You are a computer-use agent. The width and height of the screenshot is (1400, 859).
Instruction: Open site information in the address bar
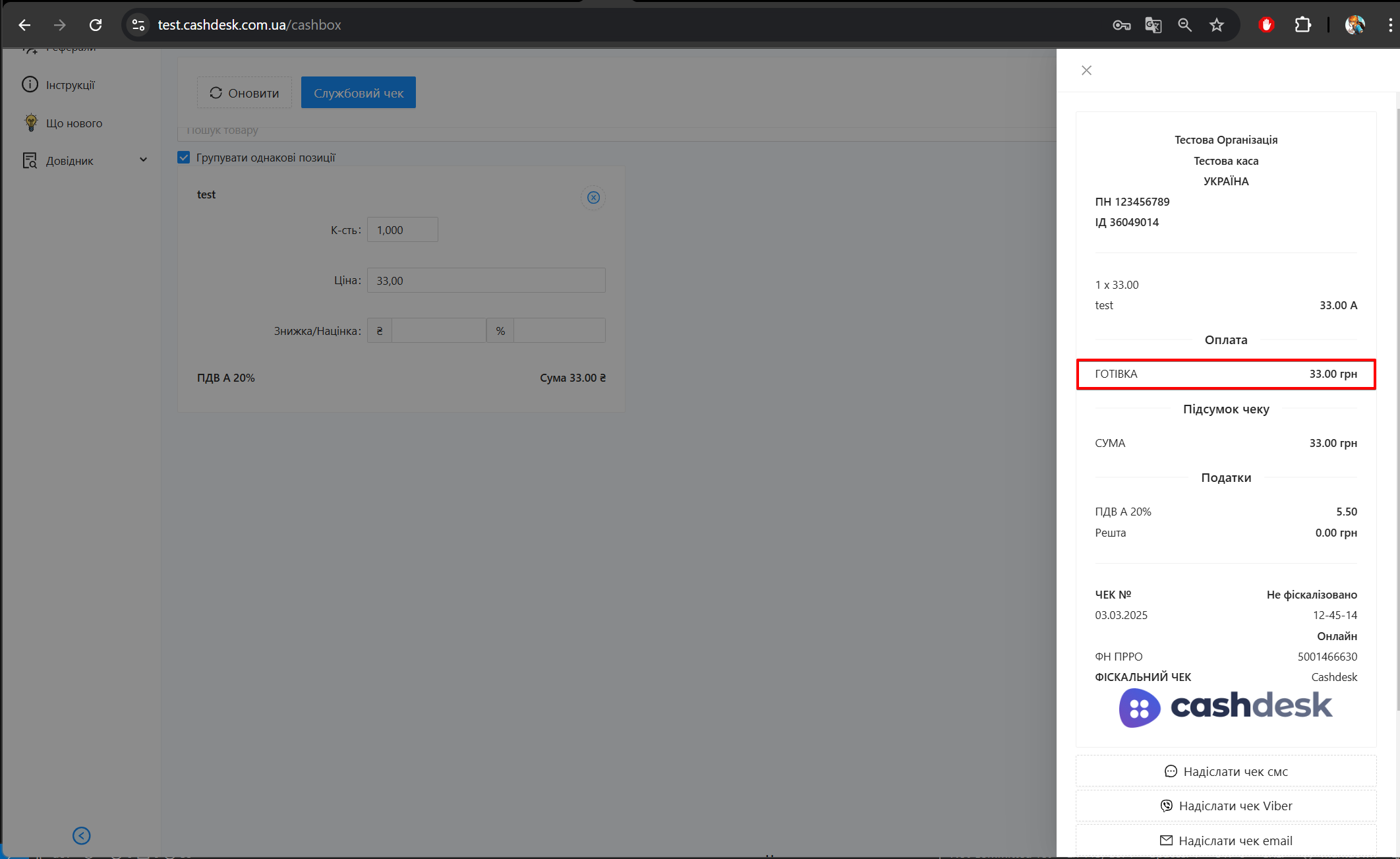138,25
